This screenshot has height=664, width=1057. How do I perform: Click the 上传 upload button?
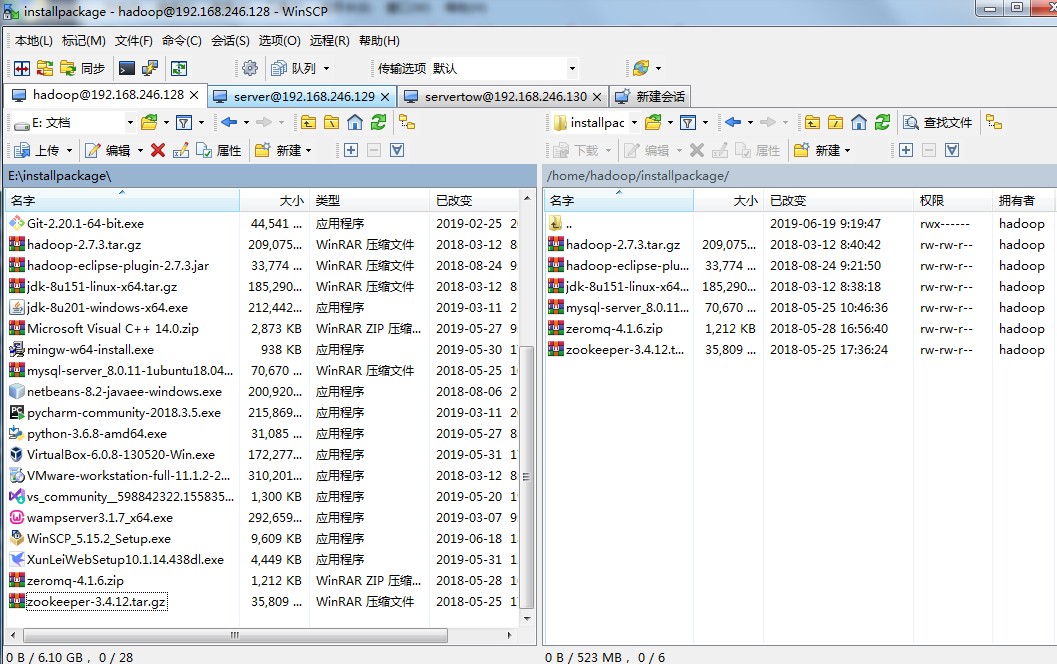[x=37, y=150]
